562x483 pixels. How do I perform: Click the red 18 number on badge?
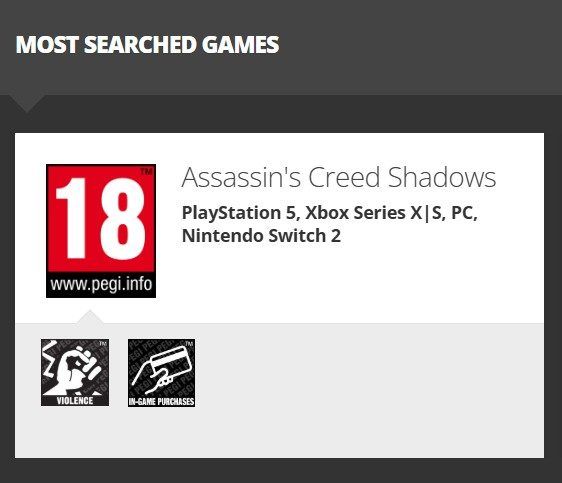click(x=101, y=219)
